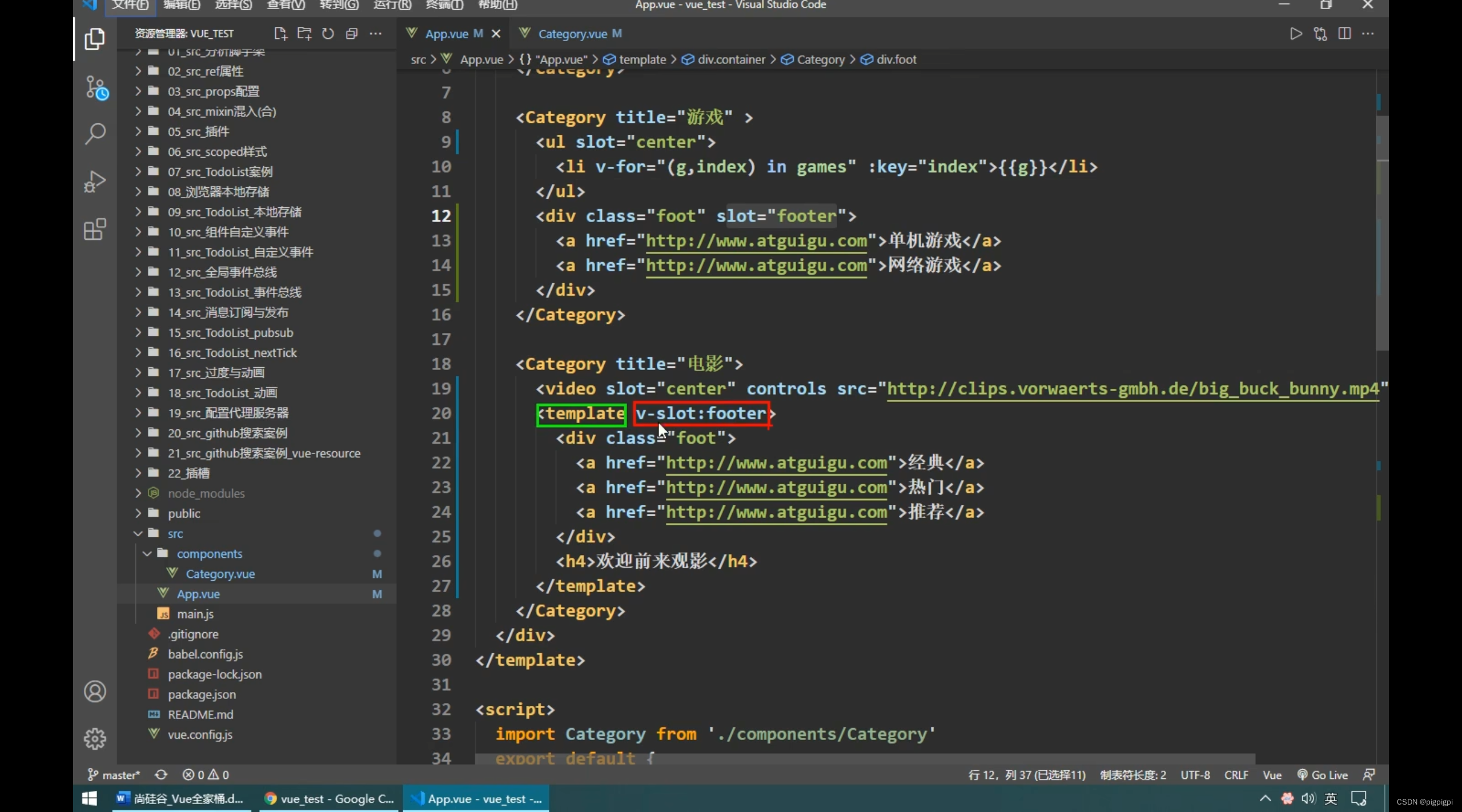Open editor More Actions ellipsis
The image size is (1462, 812).
pyautogui.click(x=1368, y=34)
